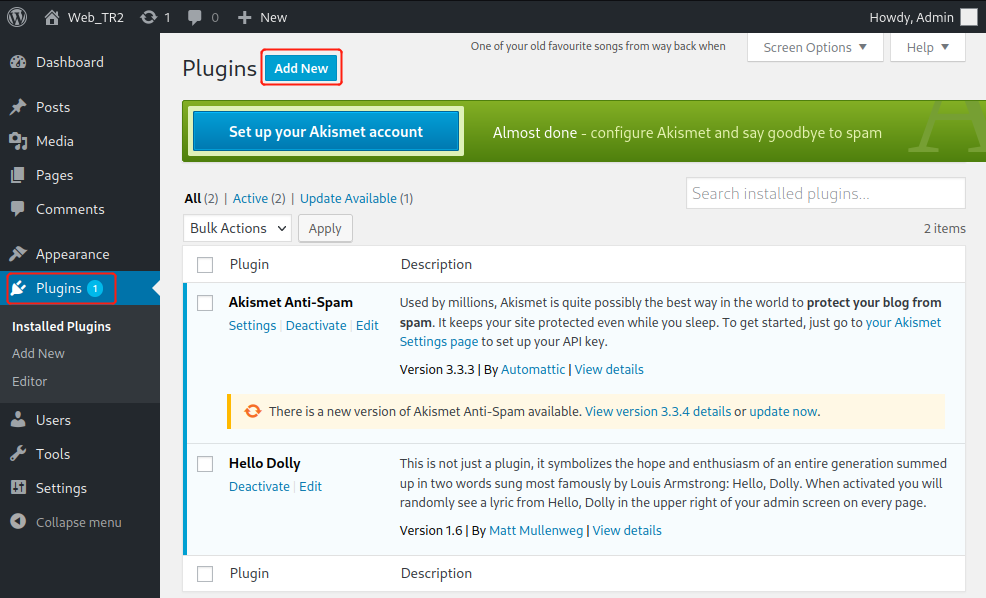Screen dimensions: 986x598
Task: Open the updates icon in admin bar
Action: click(x=149, y=17)
